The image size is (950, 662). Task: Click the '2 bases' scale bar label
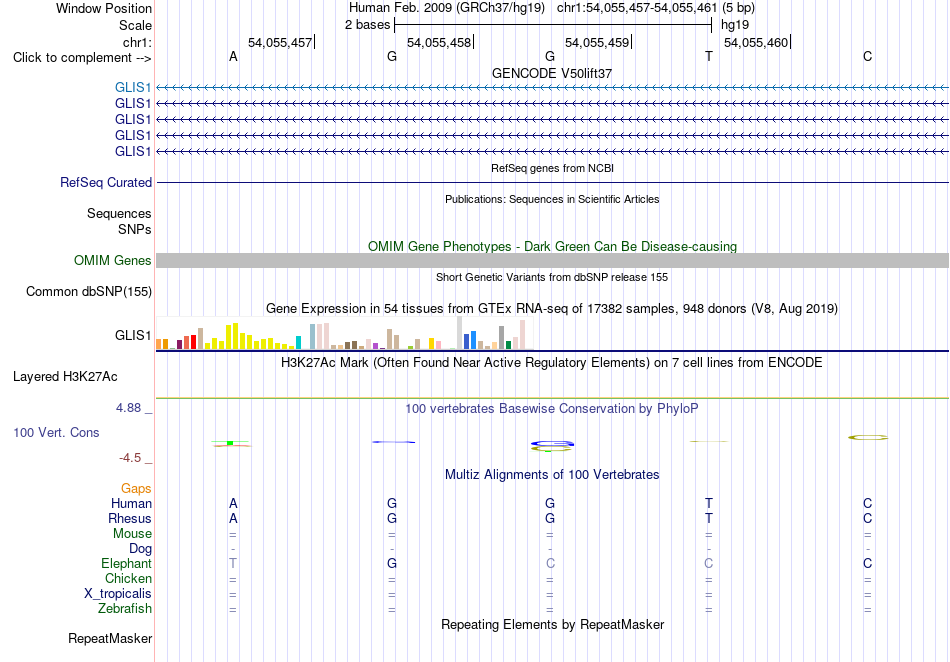pos(367,25)
